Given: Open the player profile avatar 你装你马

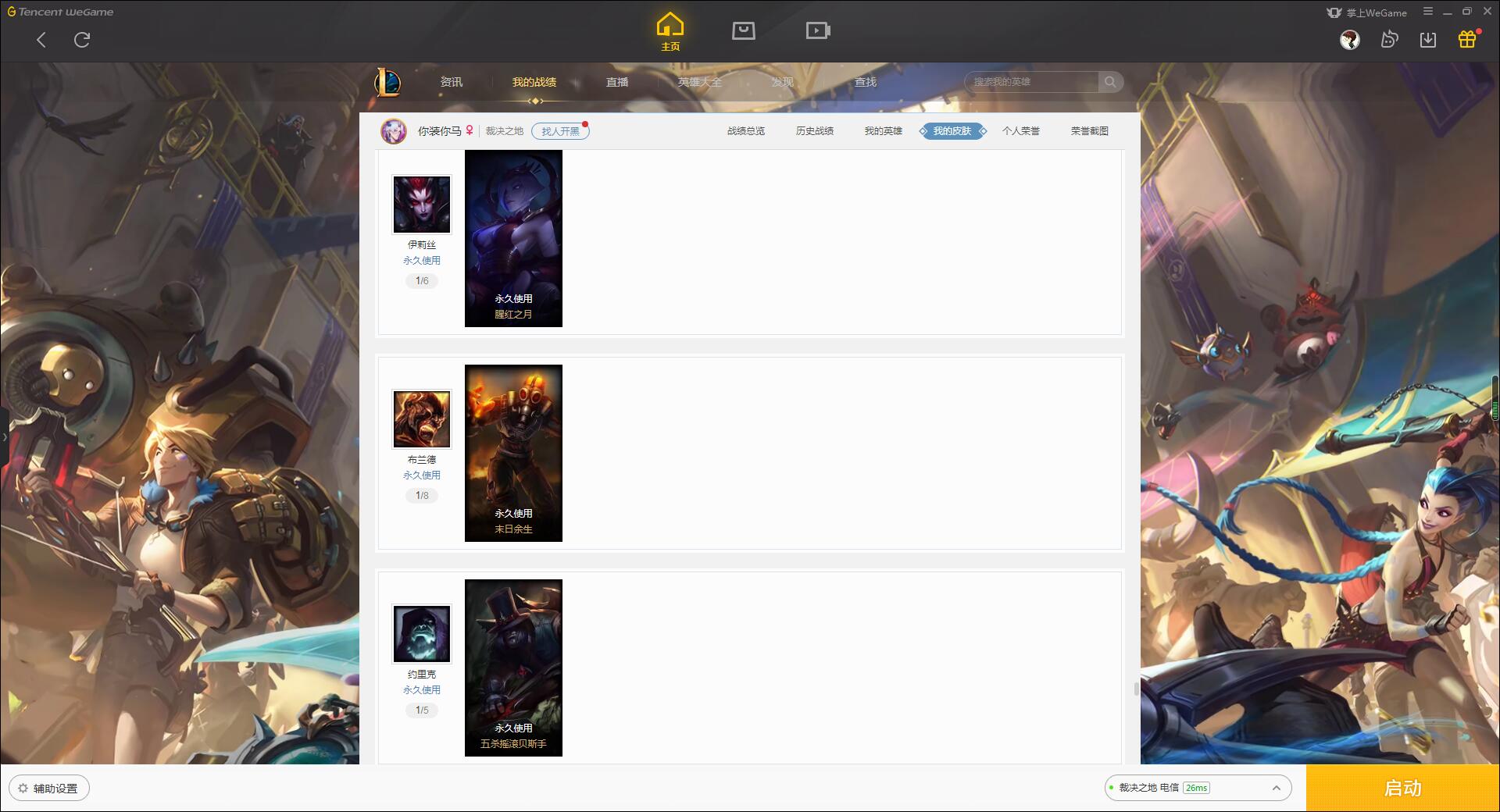Looking at the screenshot, I should 394,131.
